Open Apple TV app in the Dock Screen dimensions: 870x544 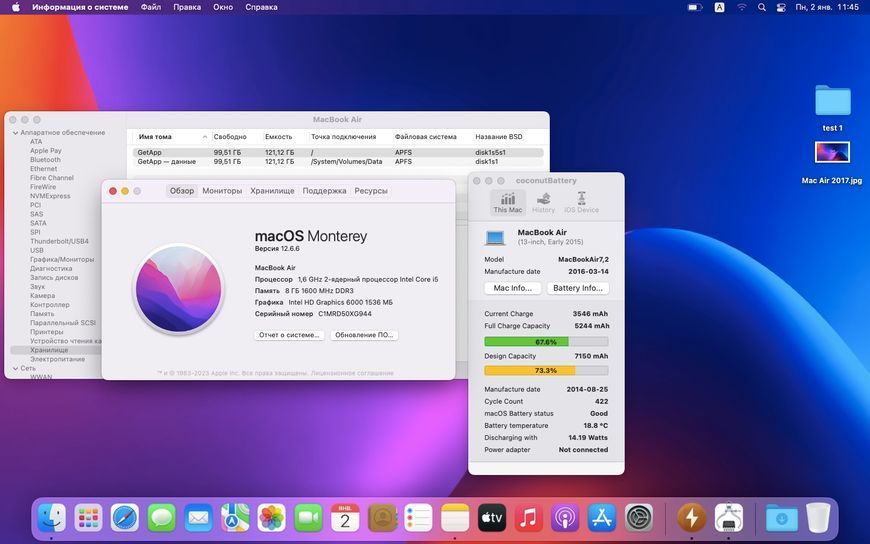pyautogui.click(x=492, y=518)
